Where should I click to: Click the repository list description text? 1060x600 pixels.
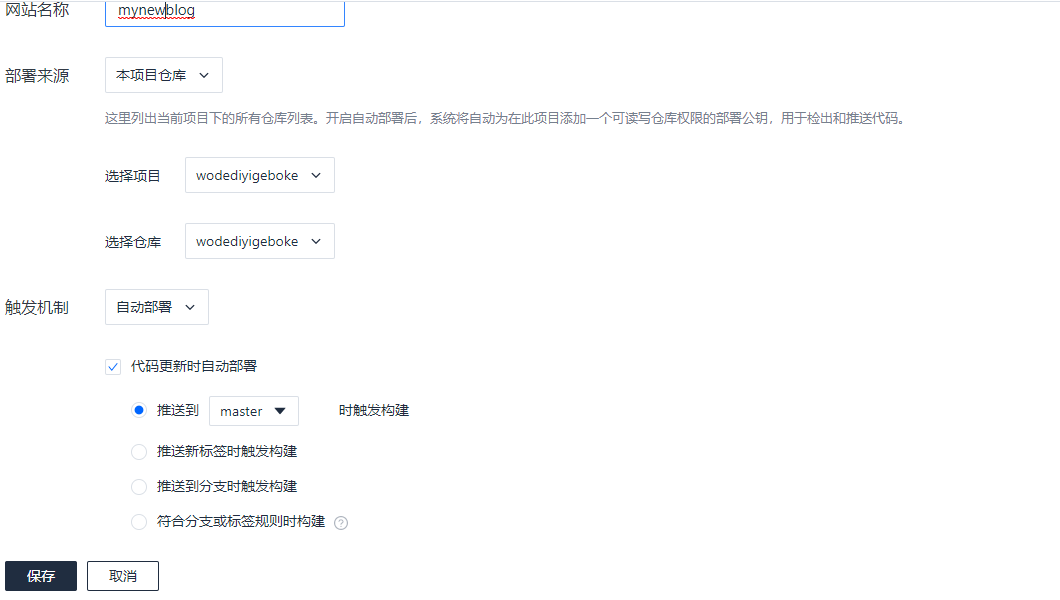505,118
